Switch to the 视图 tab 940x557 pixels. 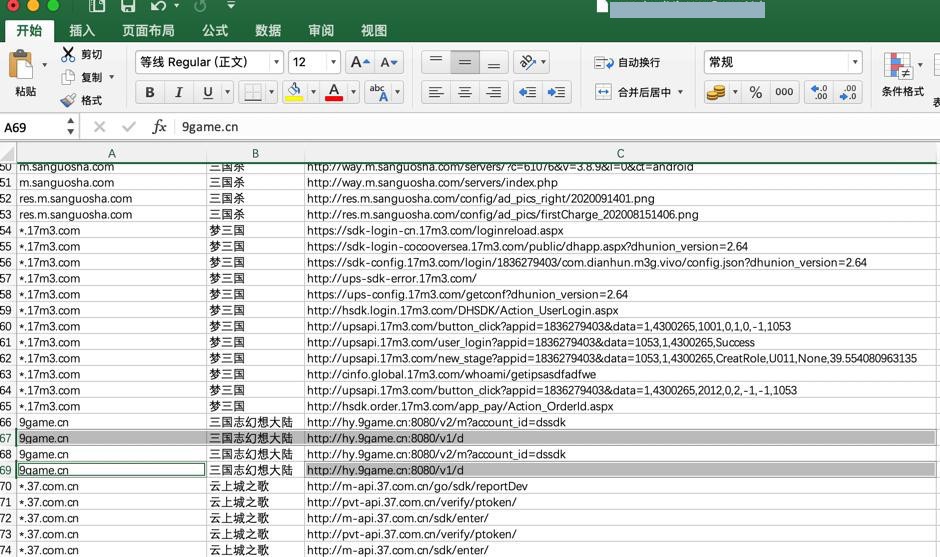tap(373, 31)
